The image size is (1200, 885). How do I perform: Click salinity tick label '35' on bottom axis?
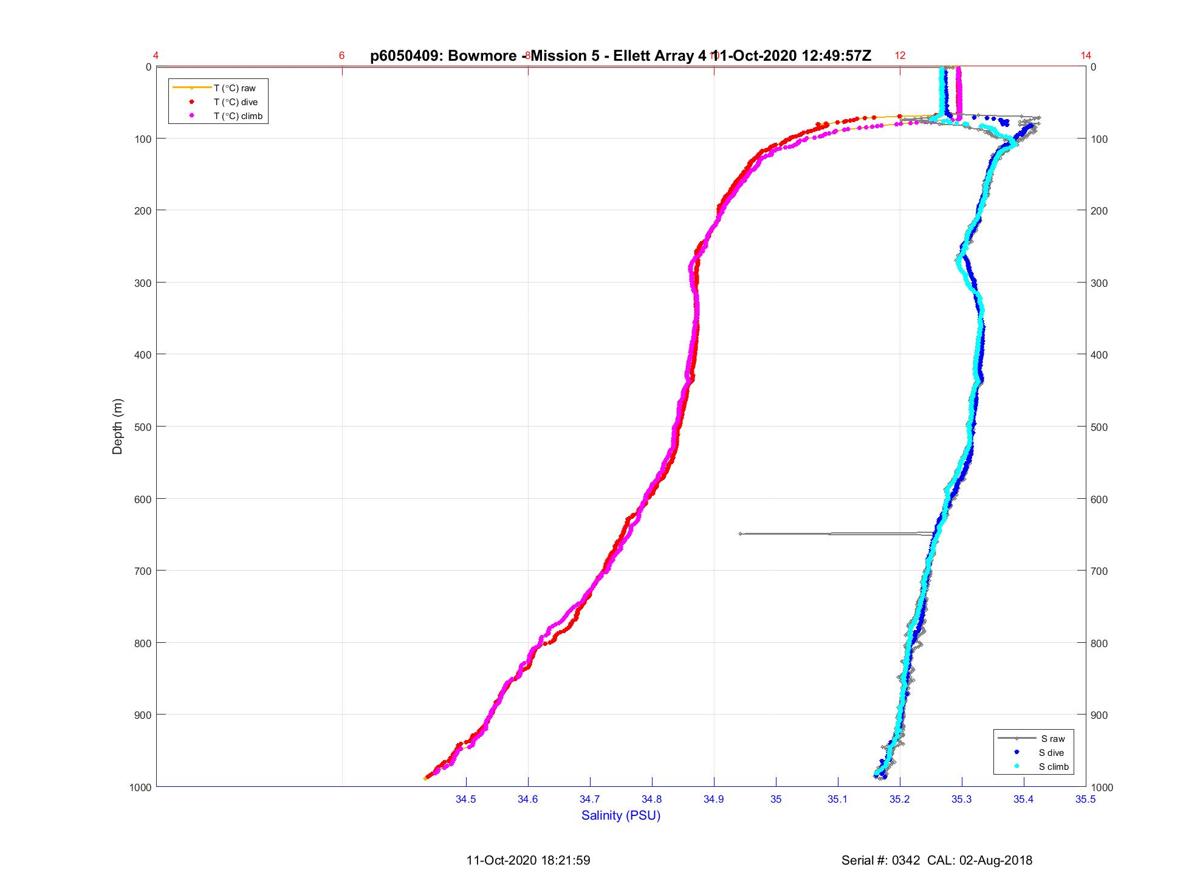point(776,799)
